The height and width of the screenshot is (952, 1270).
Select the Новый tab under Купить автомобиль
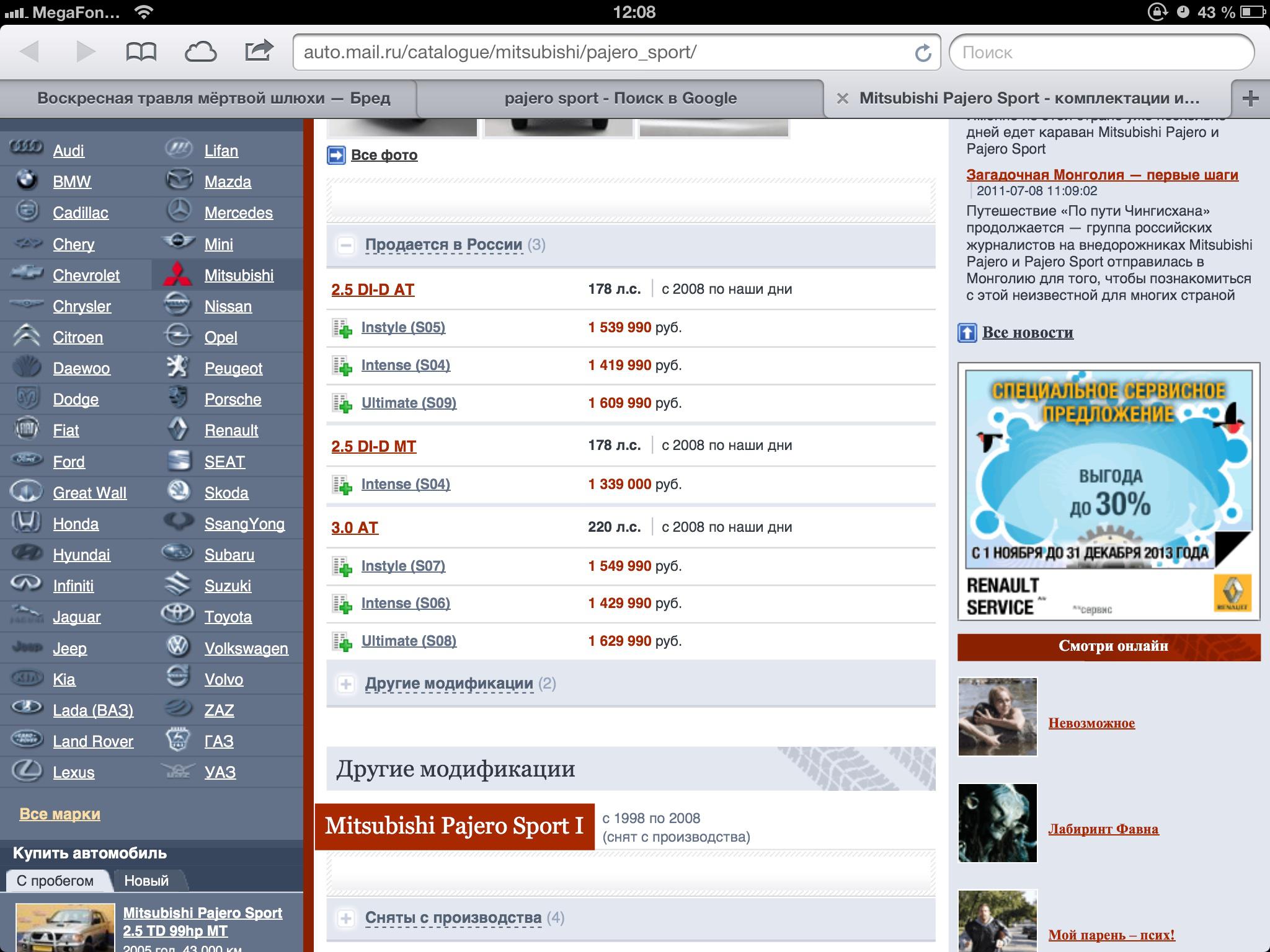[146, 881]
